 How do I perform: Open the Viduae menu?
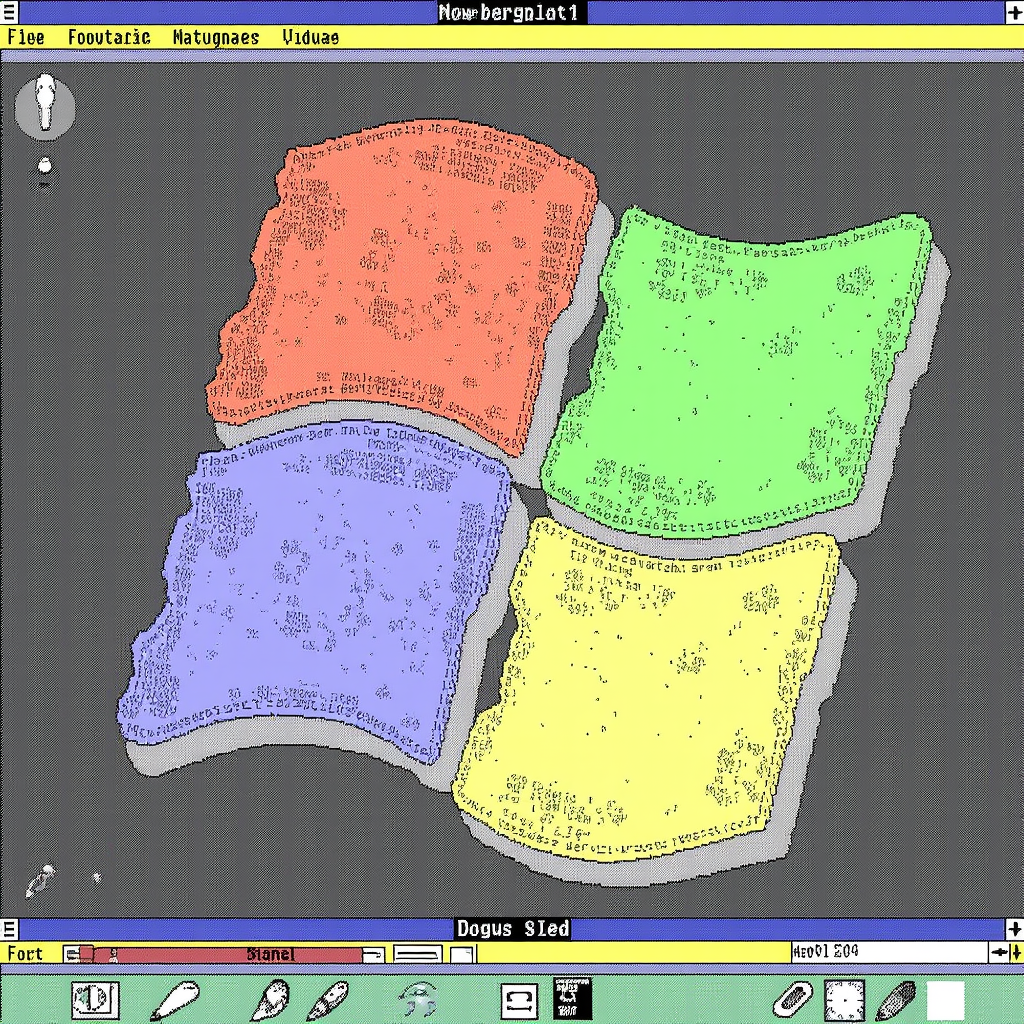[310, 37]
